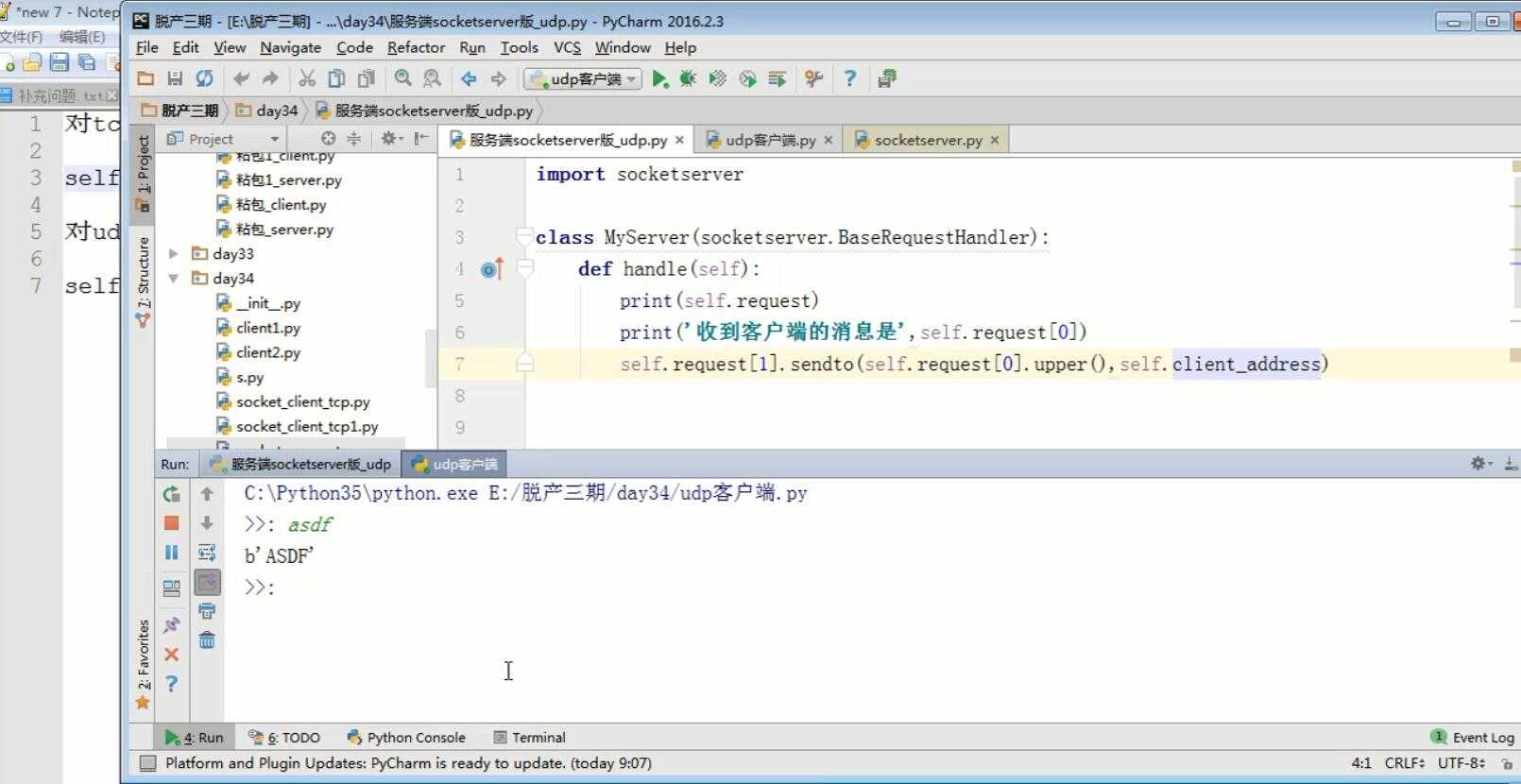The image size is (1521, 784).
Task: Open the Terminal tool window
Action: point(529,738)
